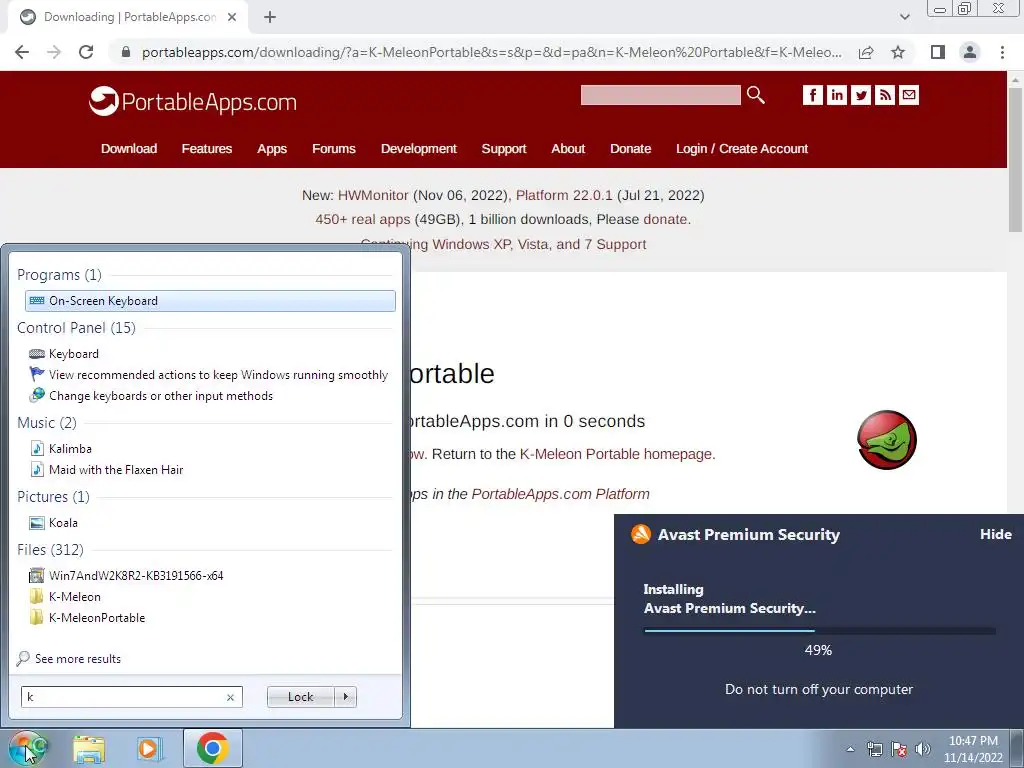Click the Chrome taskbar icon
1024x768 pixels.
point(212,748)
